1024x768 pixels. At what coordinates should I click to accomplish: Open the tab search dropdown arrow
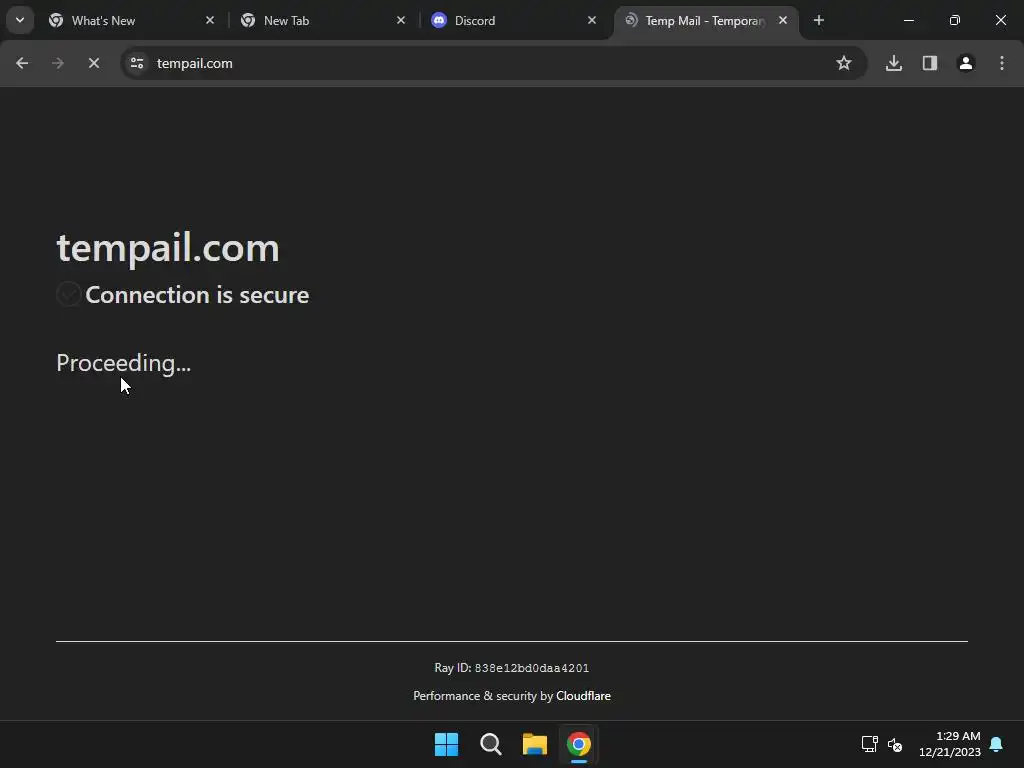coord(20,20)
